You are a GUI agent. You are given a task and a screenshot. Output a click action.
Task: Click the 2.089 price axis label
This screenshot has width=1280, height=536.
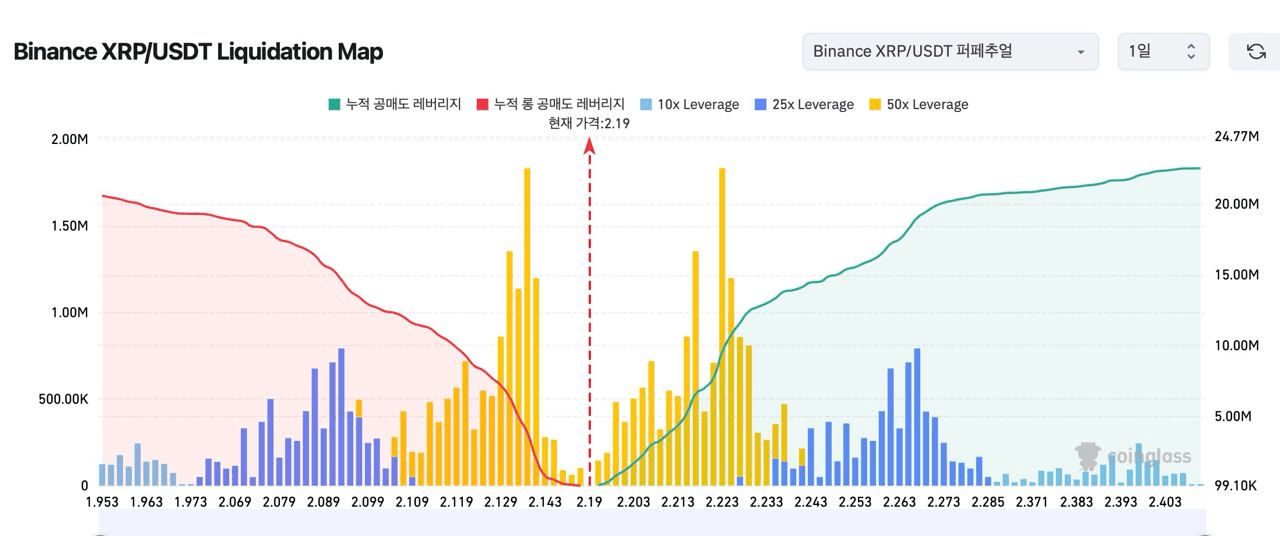[323, 502]
